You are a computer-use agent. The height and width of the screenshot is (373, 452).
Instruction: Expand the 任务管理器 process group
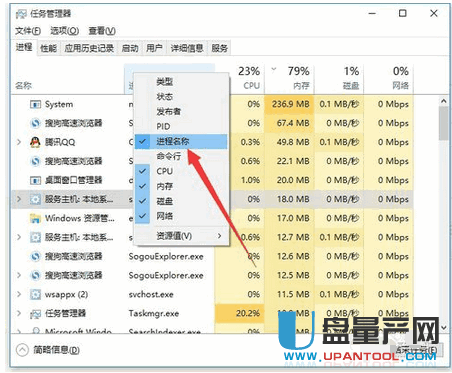[19, 314]
